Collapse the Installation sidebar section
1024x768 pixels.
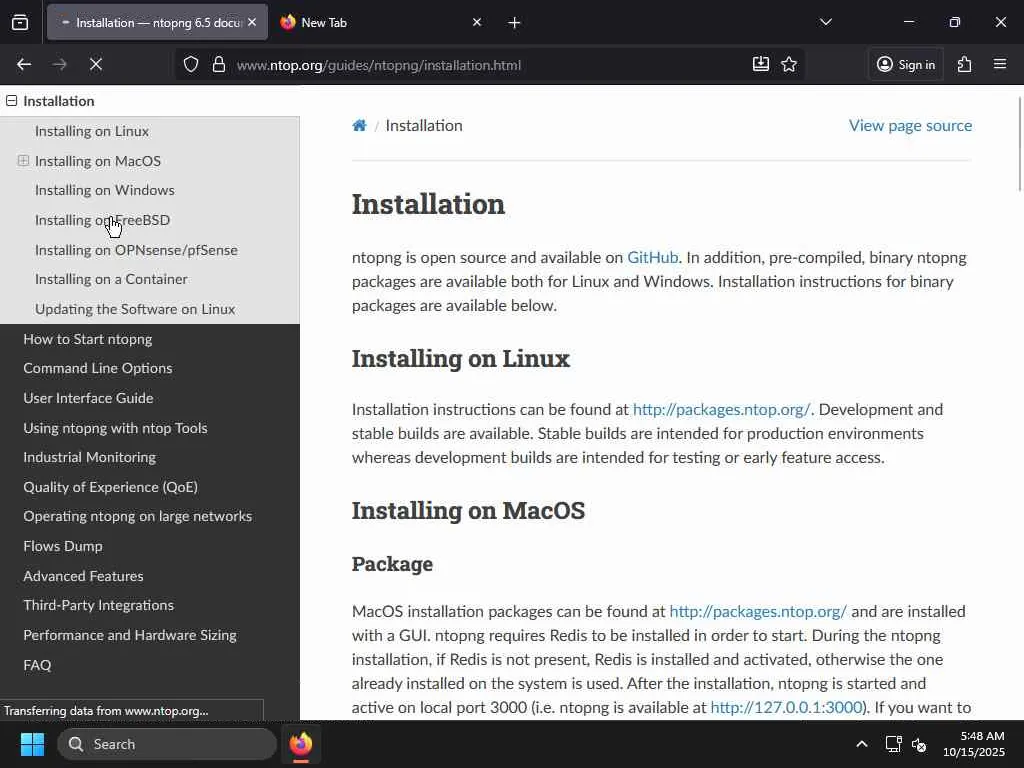tap(12, 101)
